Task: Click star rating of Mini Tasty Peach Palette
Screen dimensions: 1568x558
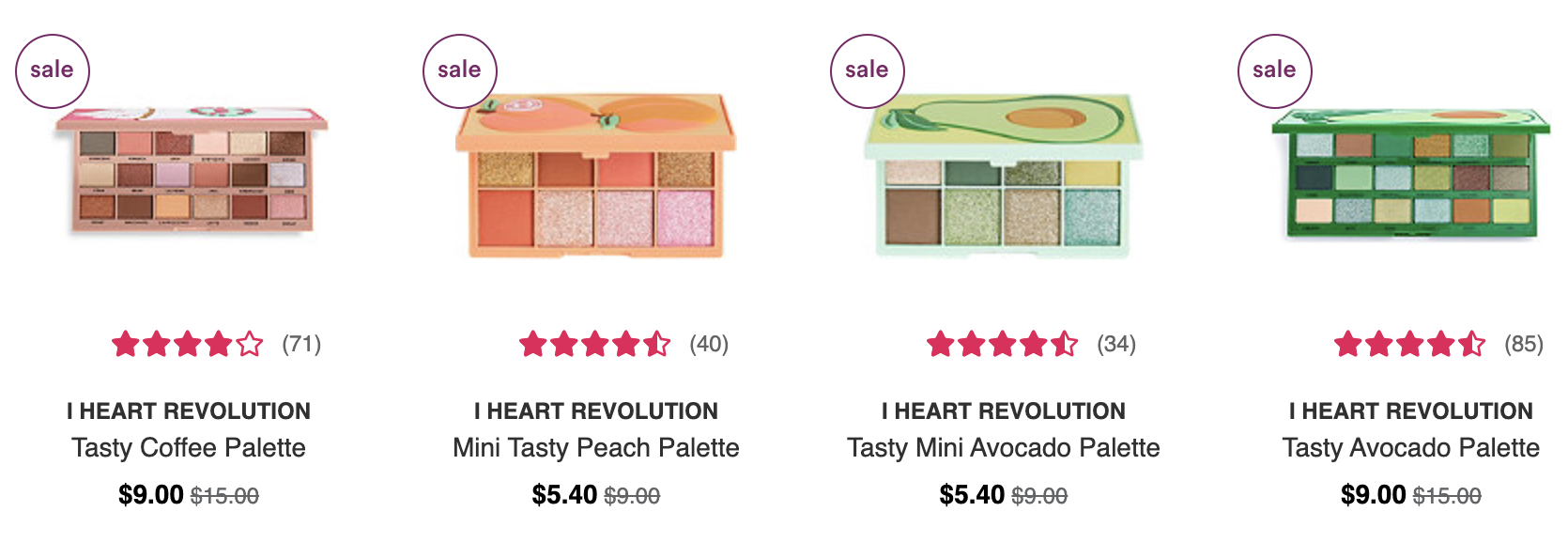Action: pyautogui.click(x=595, y=344)
